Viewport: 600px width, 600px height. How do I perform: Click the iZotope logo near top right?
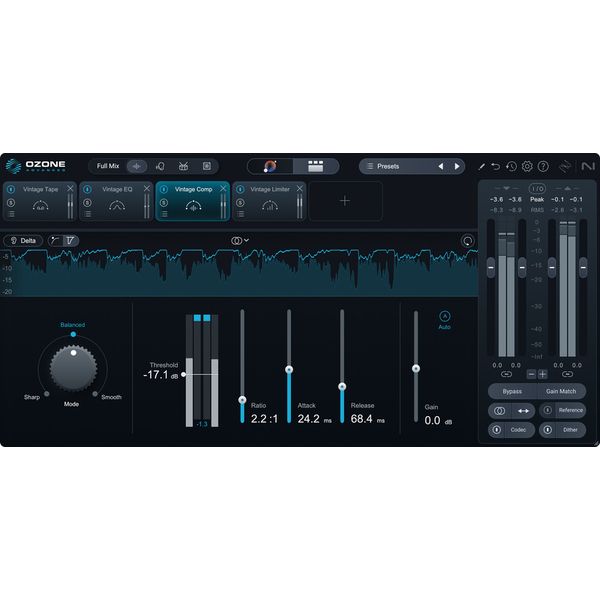point(565,166)
